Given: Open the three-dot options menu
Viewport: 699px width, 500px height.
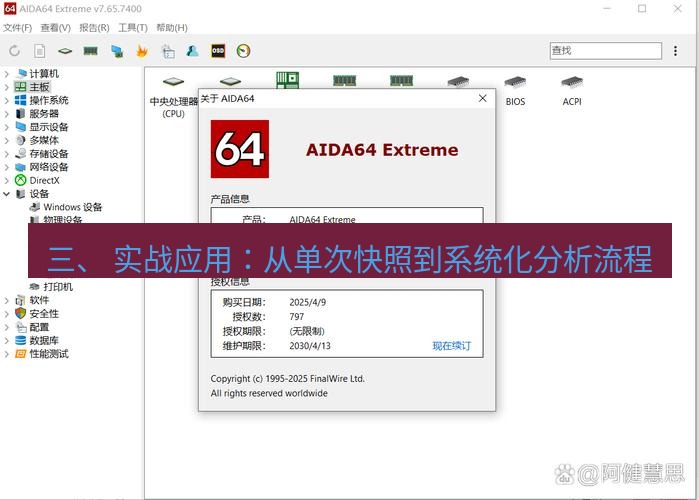Looking at the screenshot, I should [675, 51].
